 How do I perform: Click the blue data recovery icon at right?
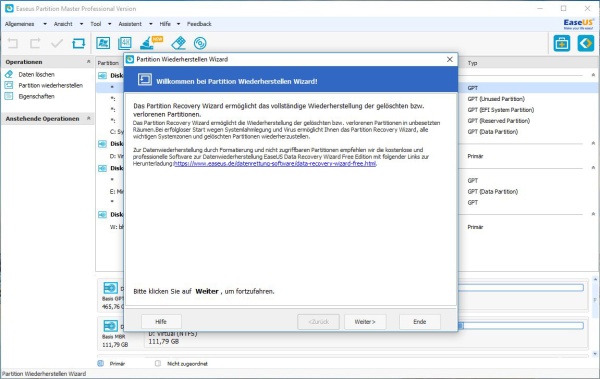coord(586,43)
